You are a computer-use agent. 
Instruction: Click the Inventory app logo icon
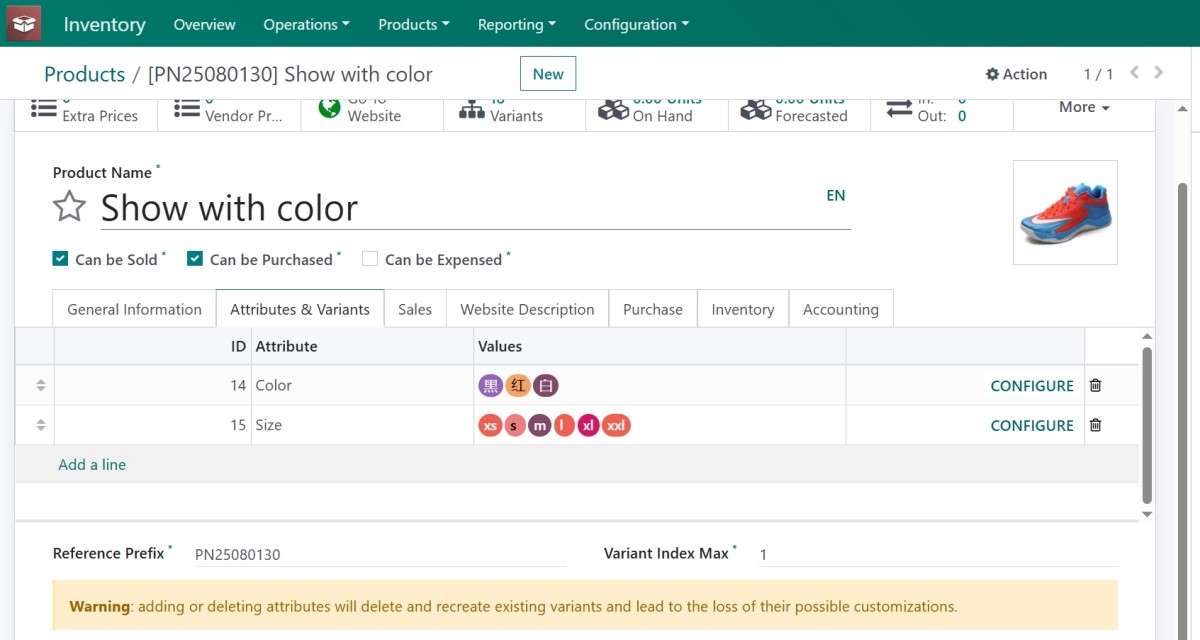point(24,24)
